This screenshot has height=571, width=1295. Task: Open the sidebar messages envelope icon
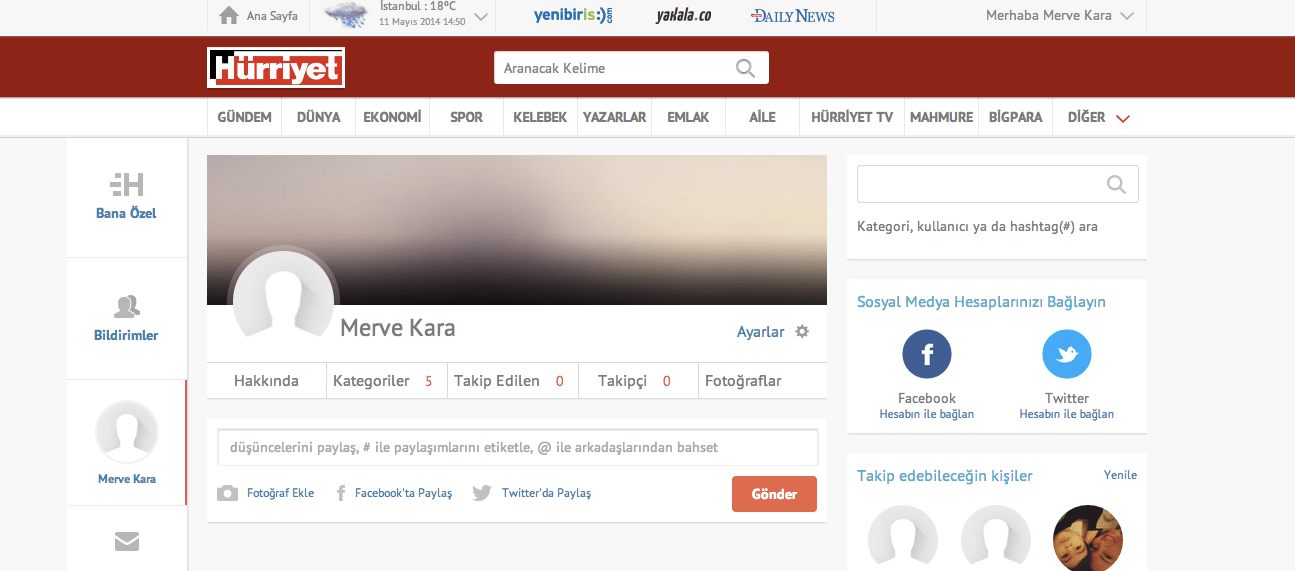tap(127, 542)
